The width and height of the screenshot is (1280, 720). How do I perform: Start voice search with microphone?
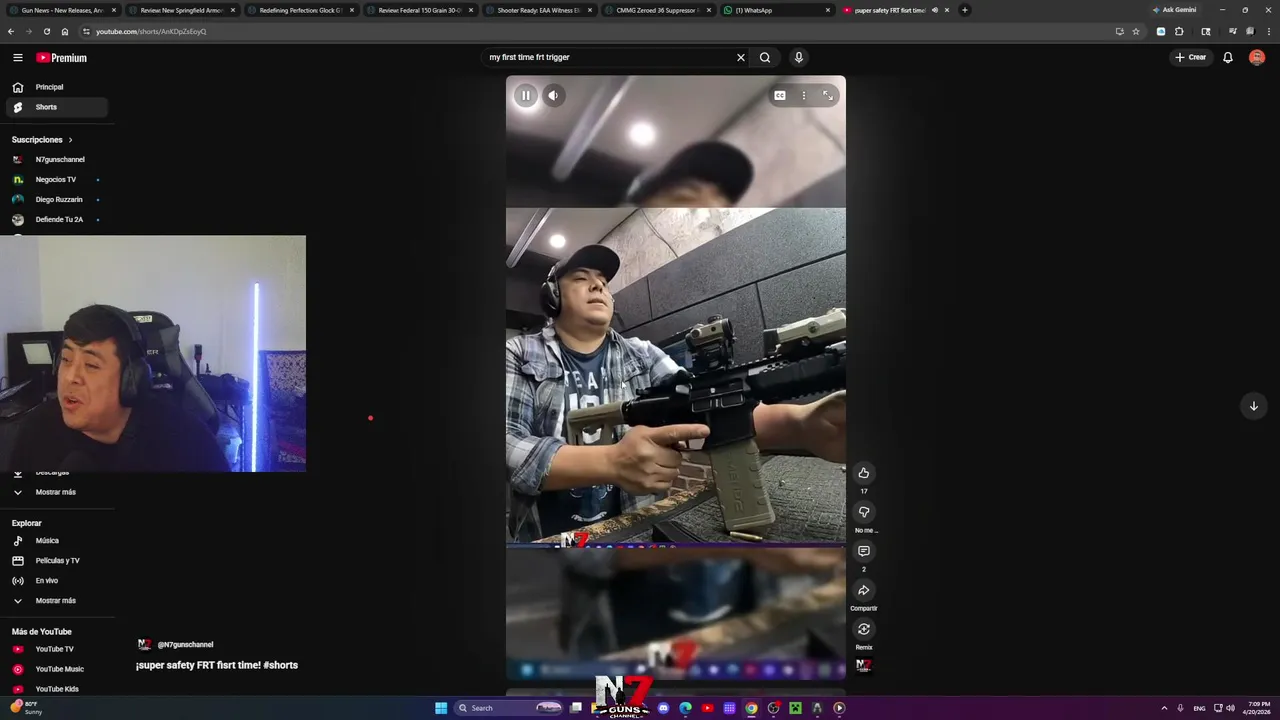pos(798,58)
